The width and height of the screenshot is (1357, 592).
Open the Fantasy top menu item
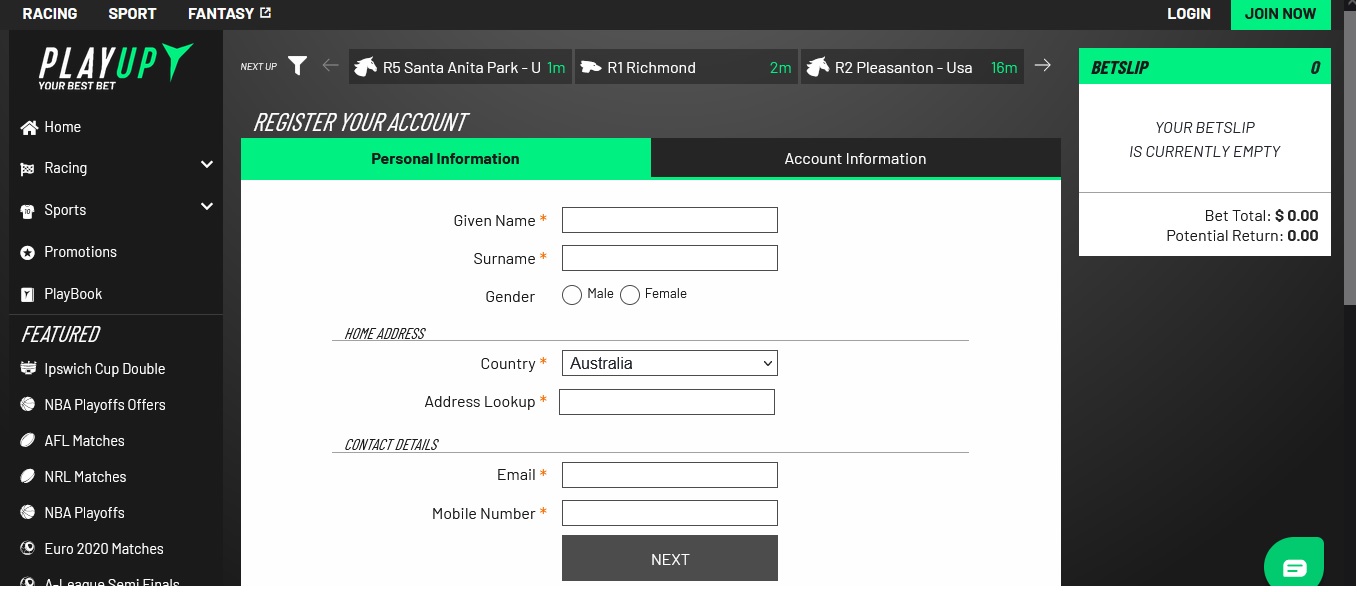(x=229, y=13)
